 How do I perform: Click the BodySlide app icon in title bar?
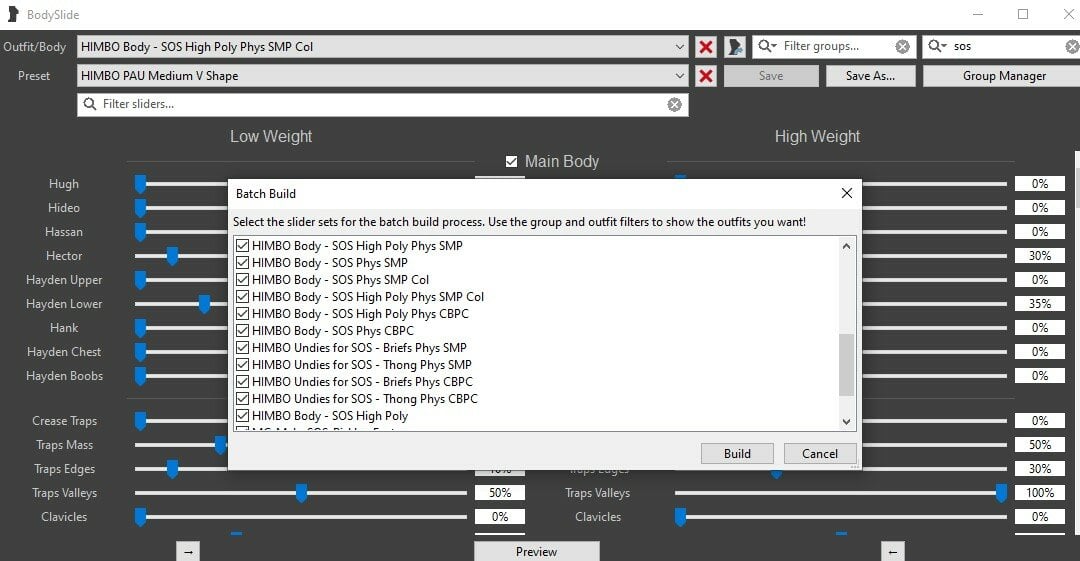pyautogui.click(x=12, y=14)
